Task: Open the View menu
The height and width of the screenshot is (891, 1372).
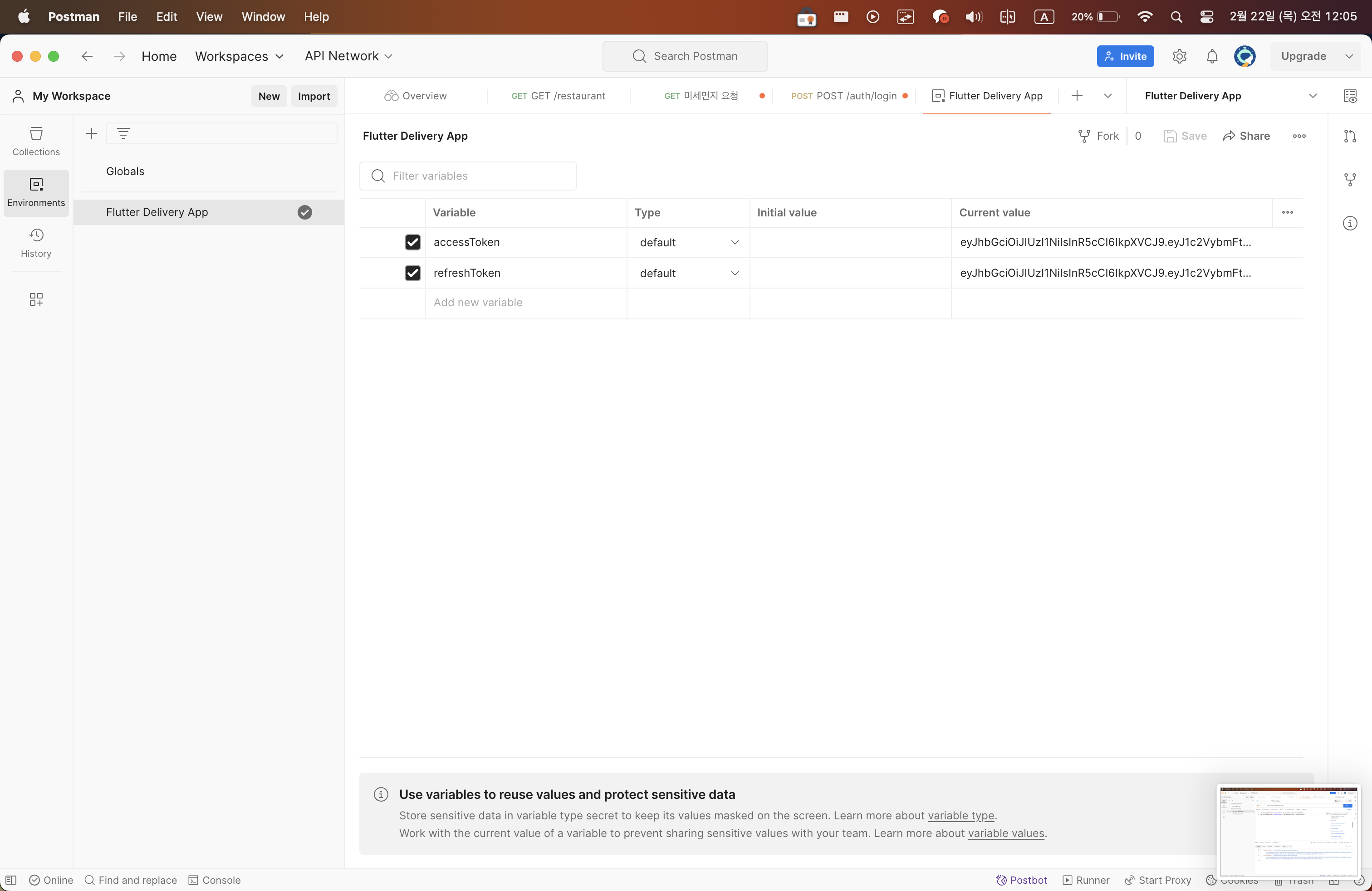Action: point(209,17)
